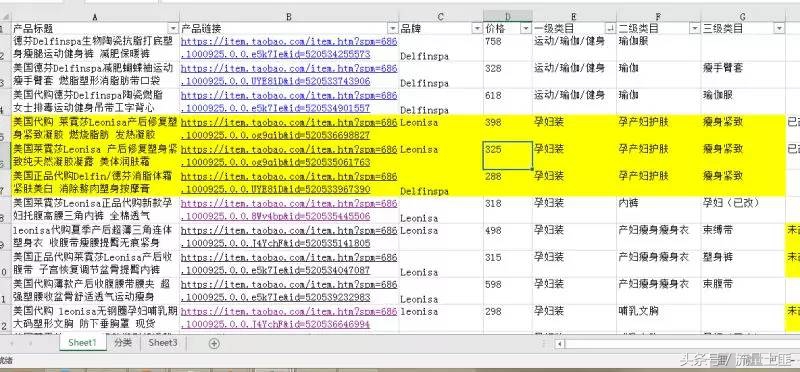
Task: Select the 孕妇（已改） cell
Action: [743, 210]
